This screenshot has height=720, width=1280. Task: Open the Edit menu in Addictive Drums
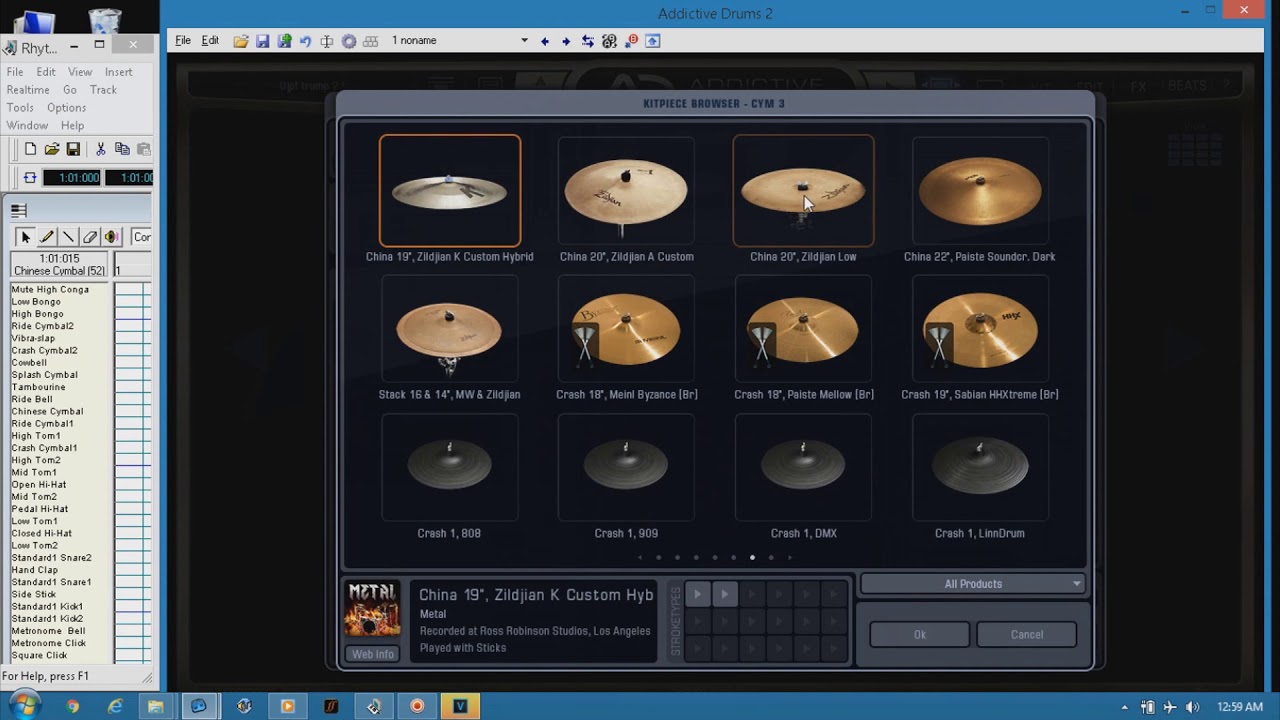pyautogui.click(x=210, y=41)
